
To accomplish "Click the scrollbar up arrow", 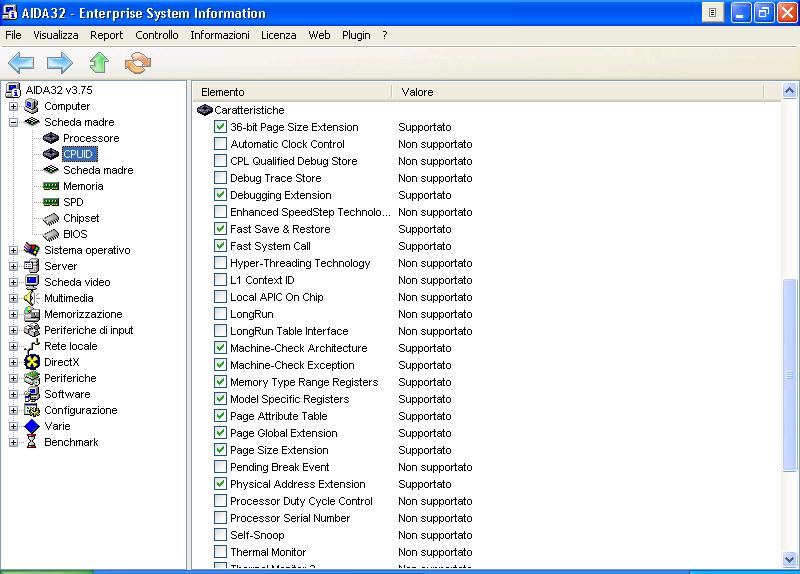I will click(x=789, y=91).
